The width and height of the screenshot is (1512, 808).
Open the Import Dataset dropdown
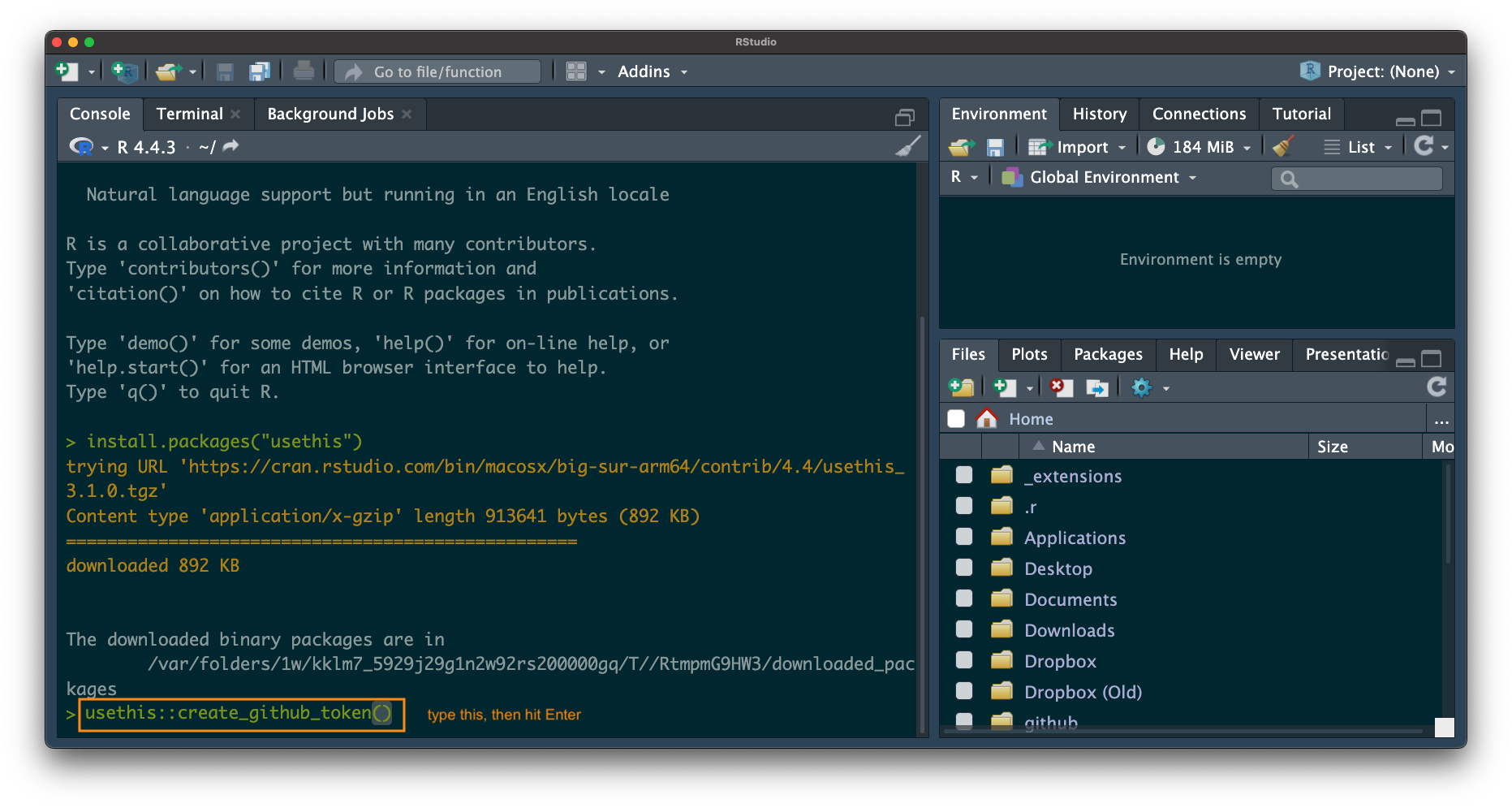(x=1079, y=147)
